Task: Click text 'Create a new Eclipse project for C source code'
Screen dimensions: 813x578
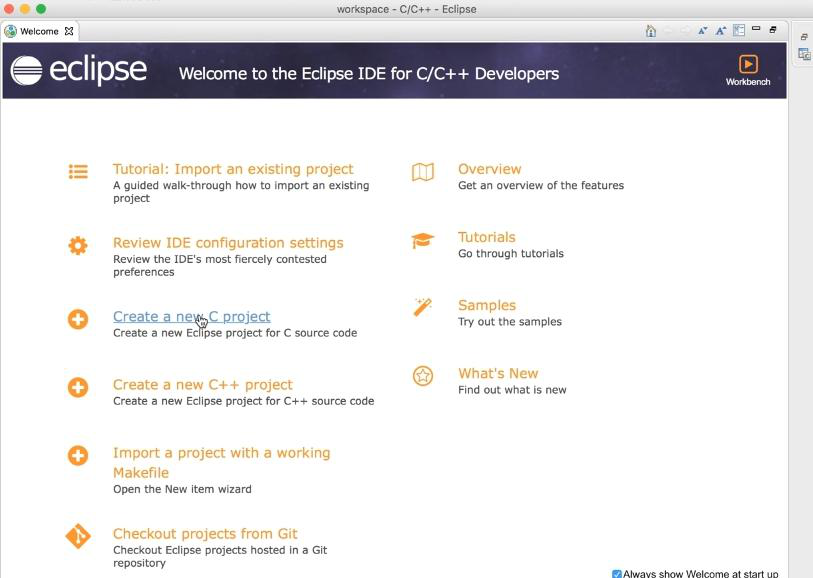Action: tap(235, 333)
